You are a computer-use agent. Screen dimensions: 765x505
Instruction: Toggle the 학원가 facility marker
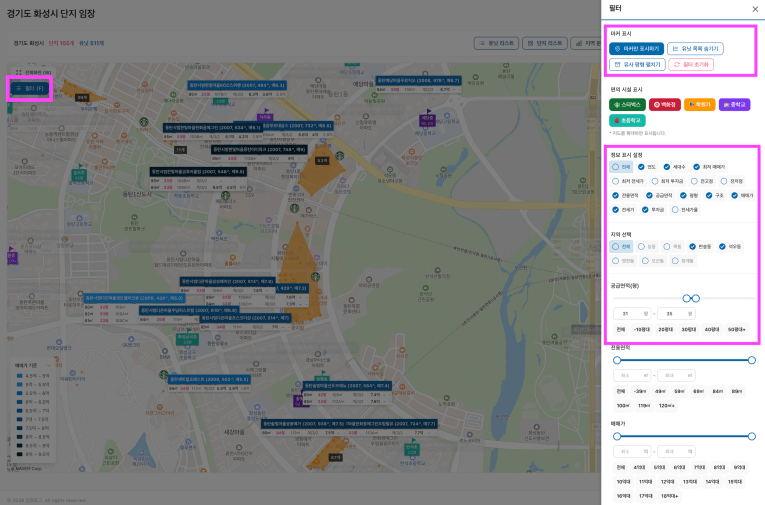pyautogui.click(x=700, y=104)
